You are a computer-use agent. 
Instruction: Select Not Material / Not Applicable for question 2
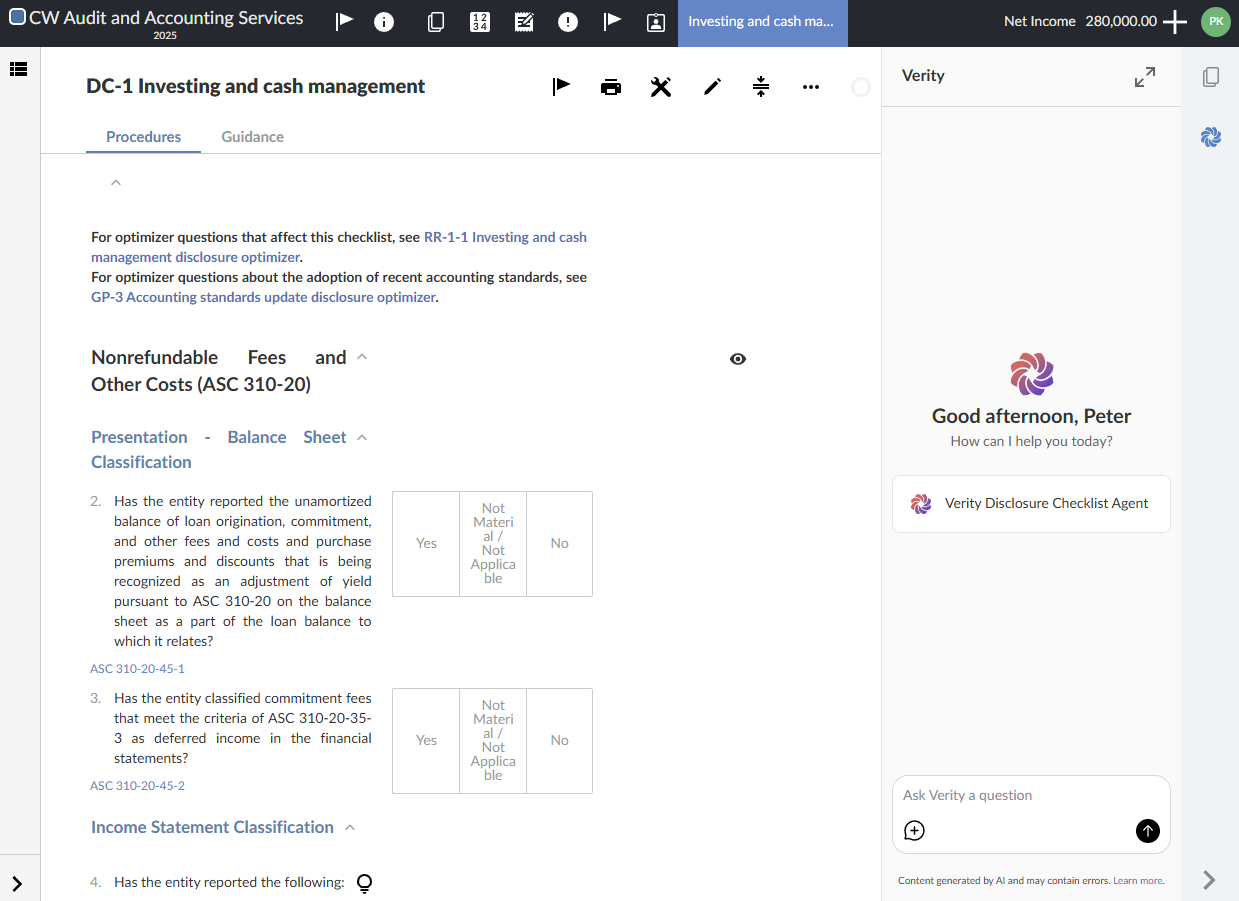(x=493, y=544)
